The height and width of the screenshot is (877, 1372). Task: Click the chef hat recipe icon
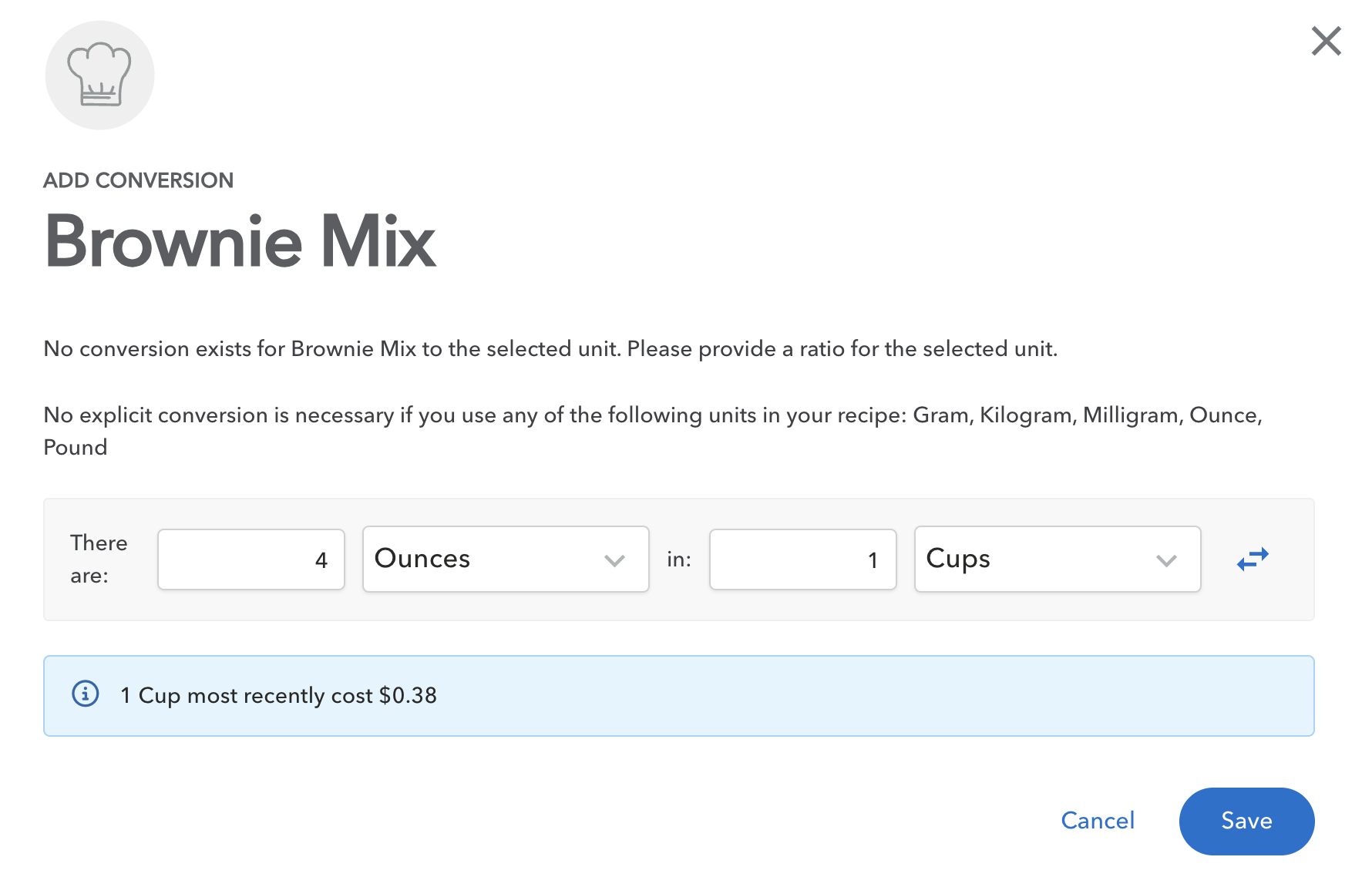[99, 75]
